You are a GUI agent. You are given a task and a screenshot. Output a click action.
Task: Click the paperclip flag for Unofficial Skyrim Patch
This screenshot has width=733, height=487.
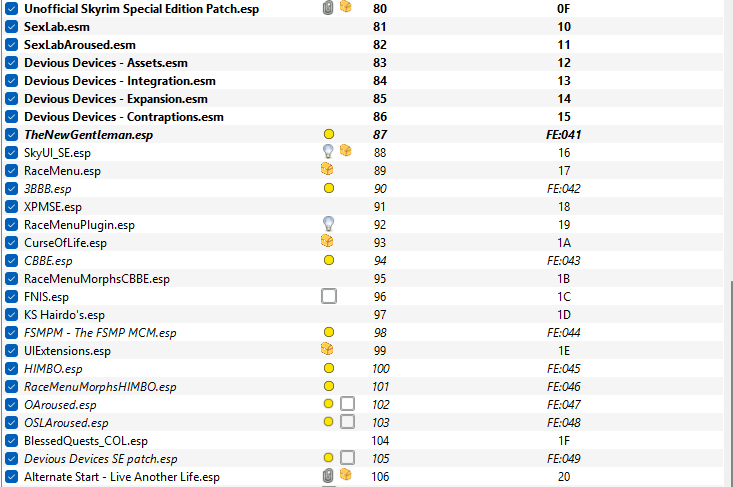pos(328,8)
